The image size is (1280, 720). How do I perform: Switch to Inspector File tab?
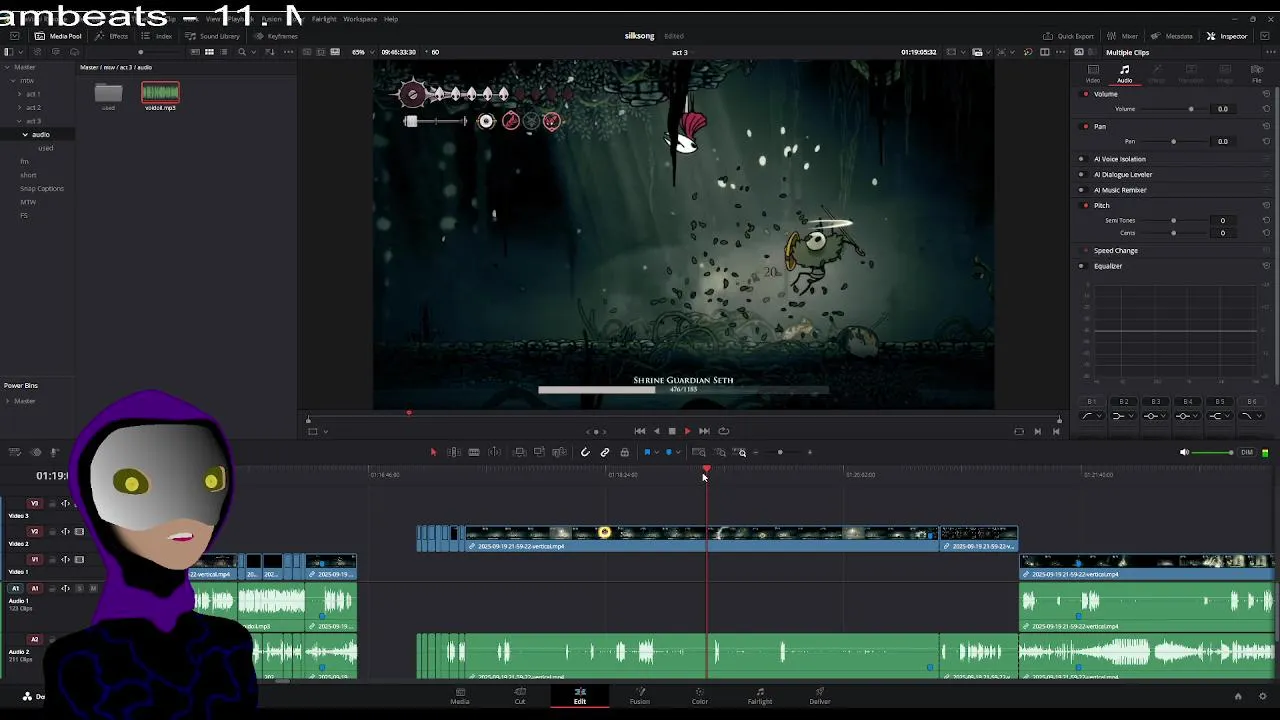tap(1257, 74)
